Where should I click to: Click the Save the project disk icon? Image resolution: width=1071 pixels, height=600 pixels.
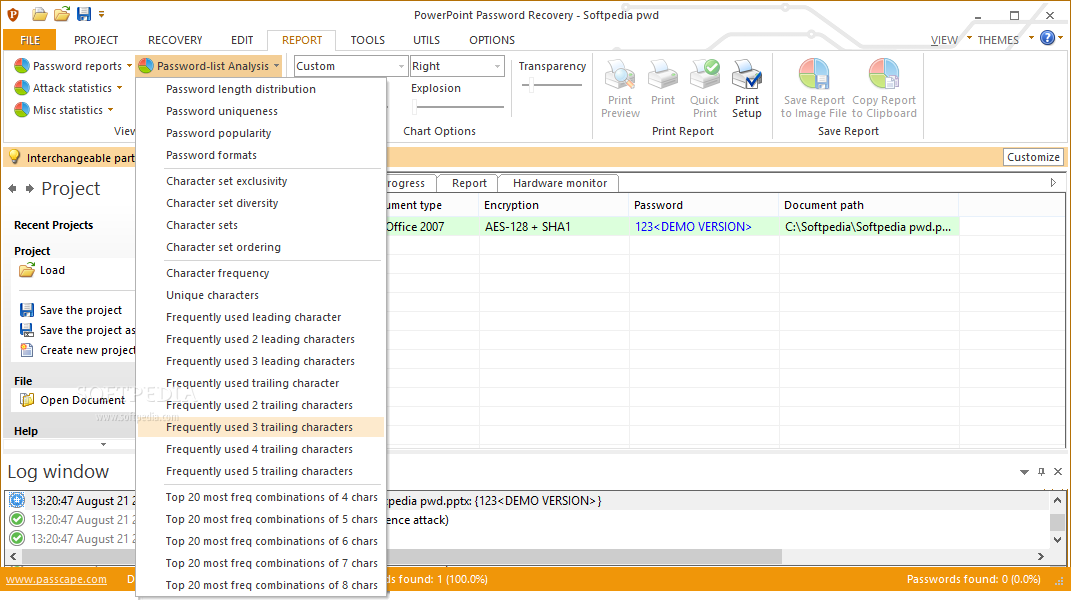pyautogui.click(x=27, y=310)
